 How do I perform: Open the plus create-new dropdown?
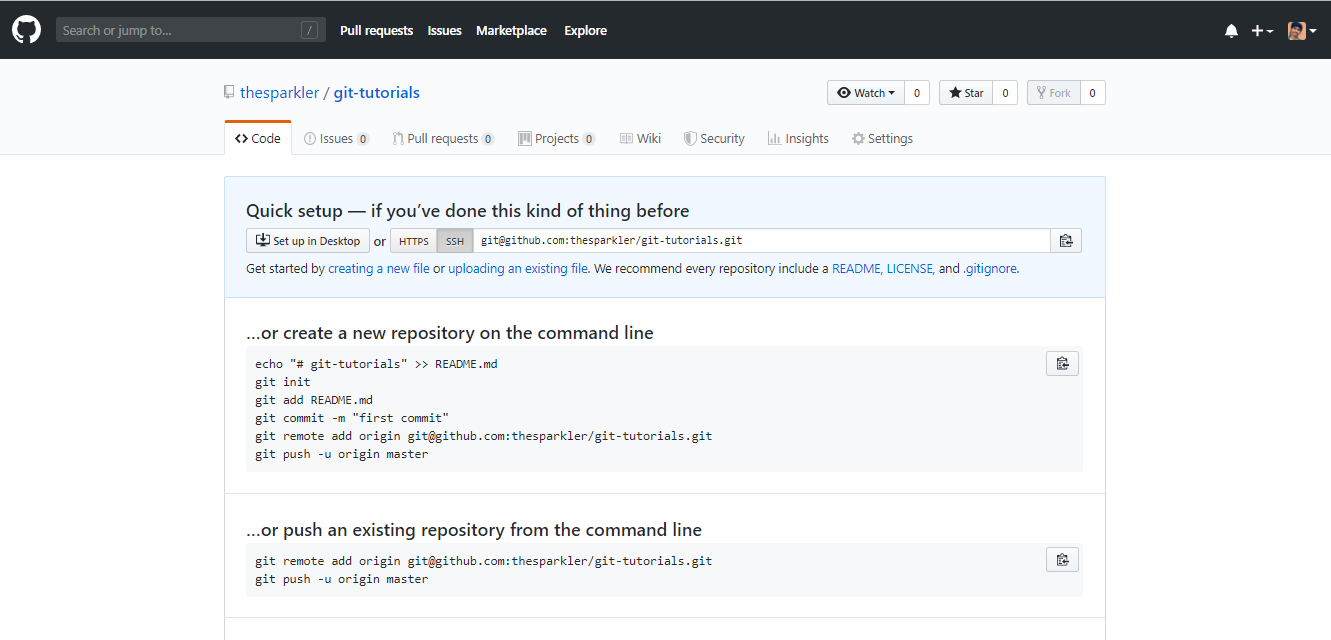click(x=1262, y=31)
